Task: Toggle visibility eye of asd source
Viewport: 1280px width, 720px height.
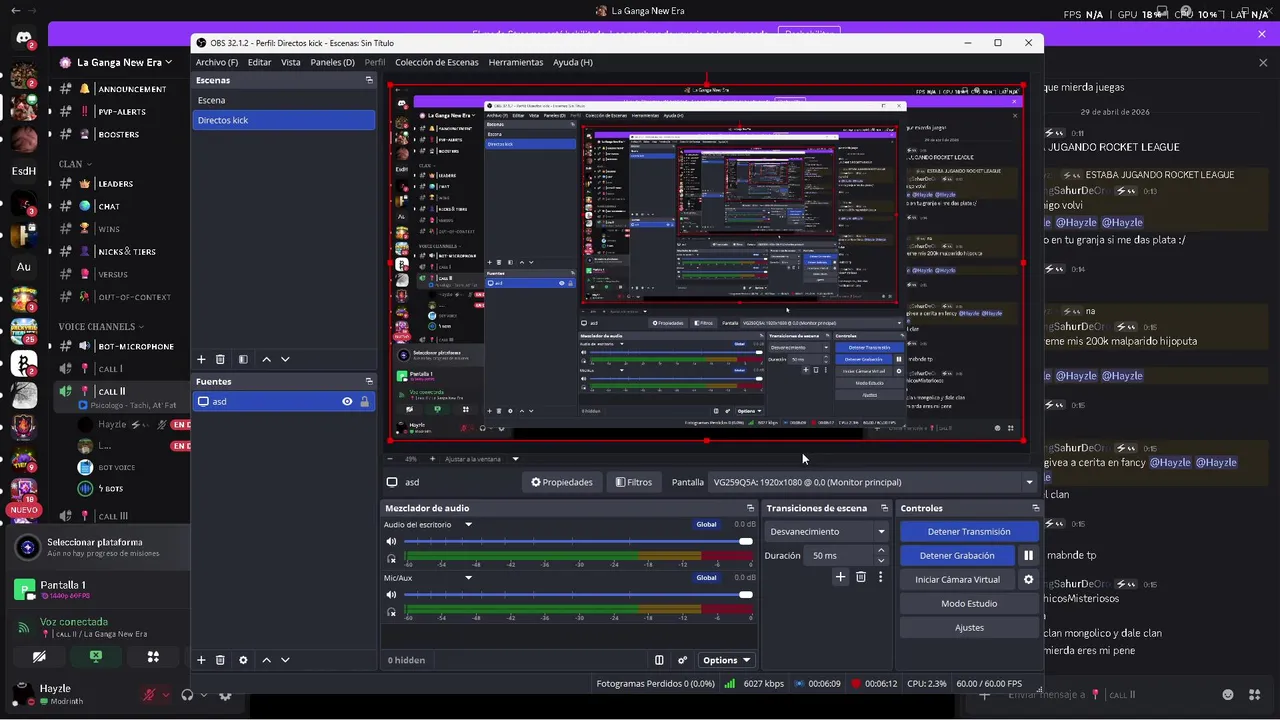Action: tap(347, 401)
